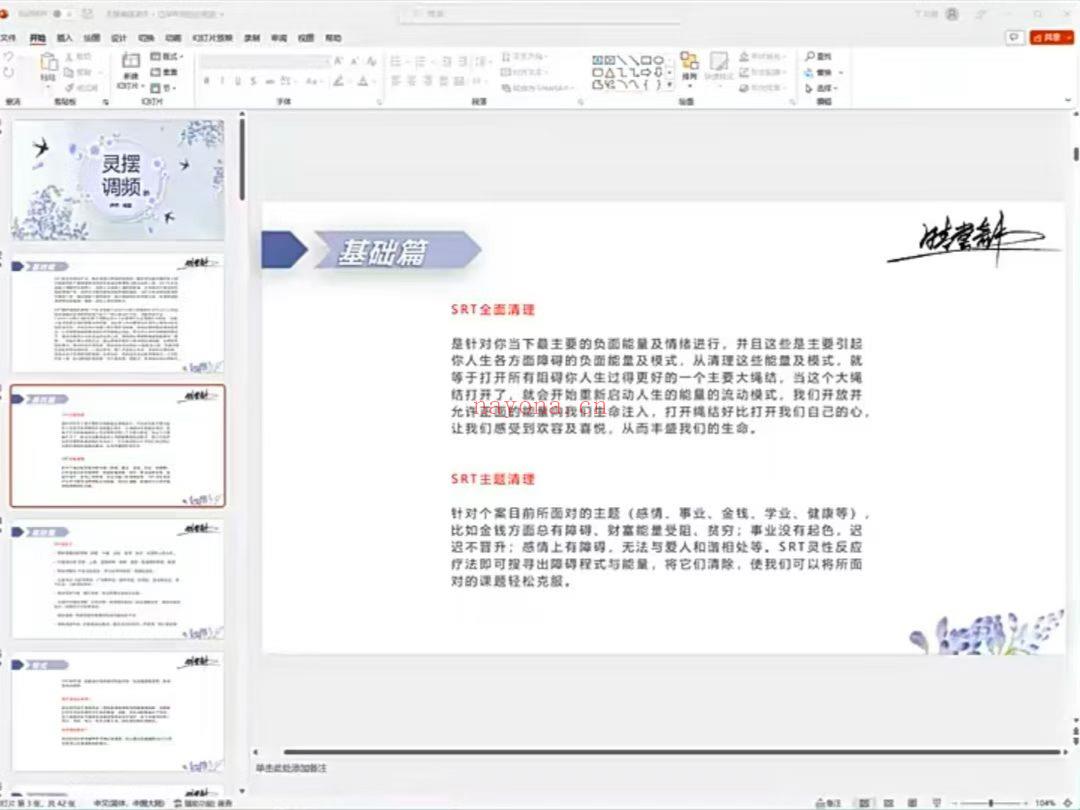The image size is (1080, 810).
Task: Click the Clear Formatting icon
Action: [371, 61]
